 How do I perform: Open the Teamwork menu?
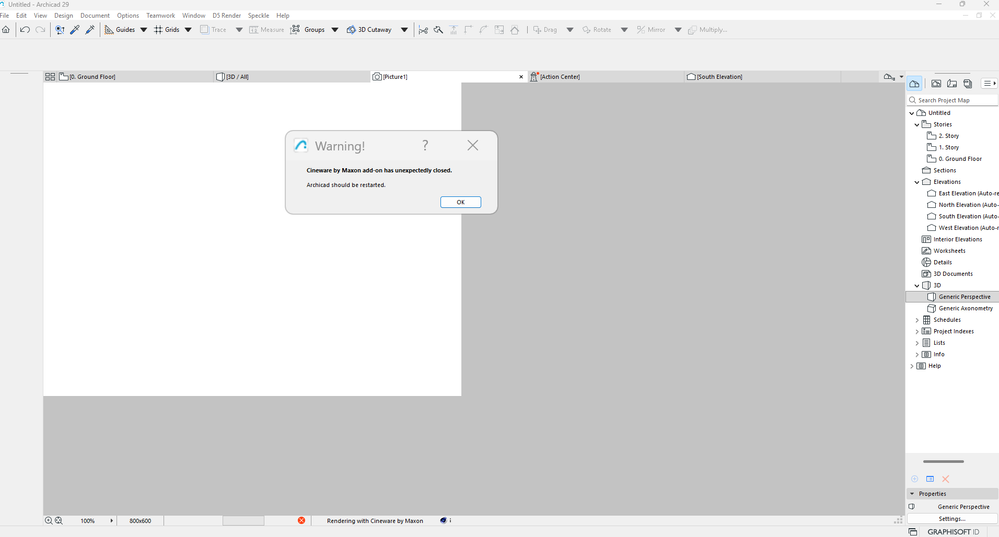(161, 15)
